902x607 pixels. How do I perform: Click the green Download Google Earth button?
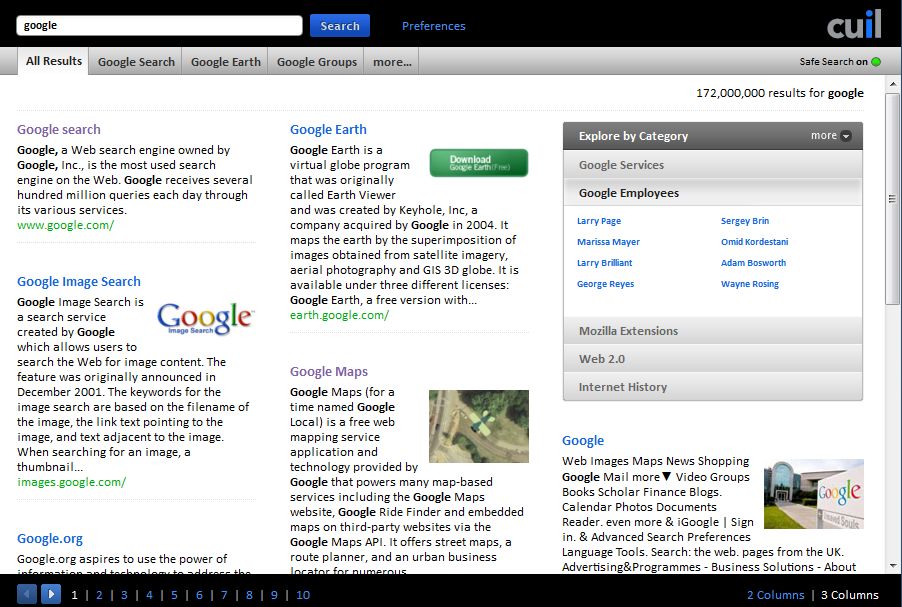(x=479, y=163)
